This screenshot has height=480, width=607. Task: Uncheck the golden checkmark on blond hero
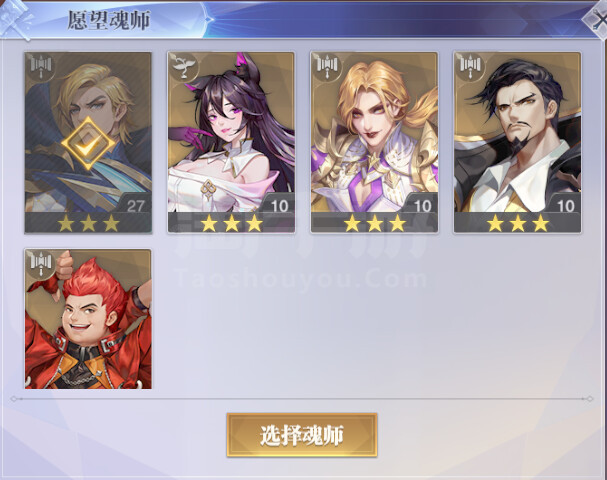88,144
